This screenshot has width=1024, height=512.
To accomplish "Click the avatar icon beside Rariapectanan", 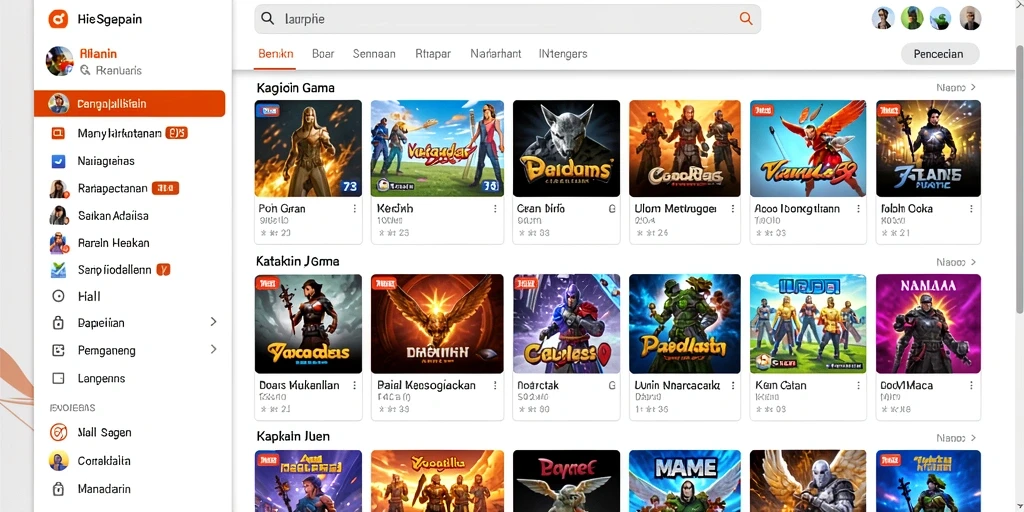I will (58, 189).
